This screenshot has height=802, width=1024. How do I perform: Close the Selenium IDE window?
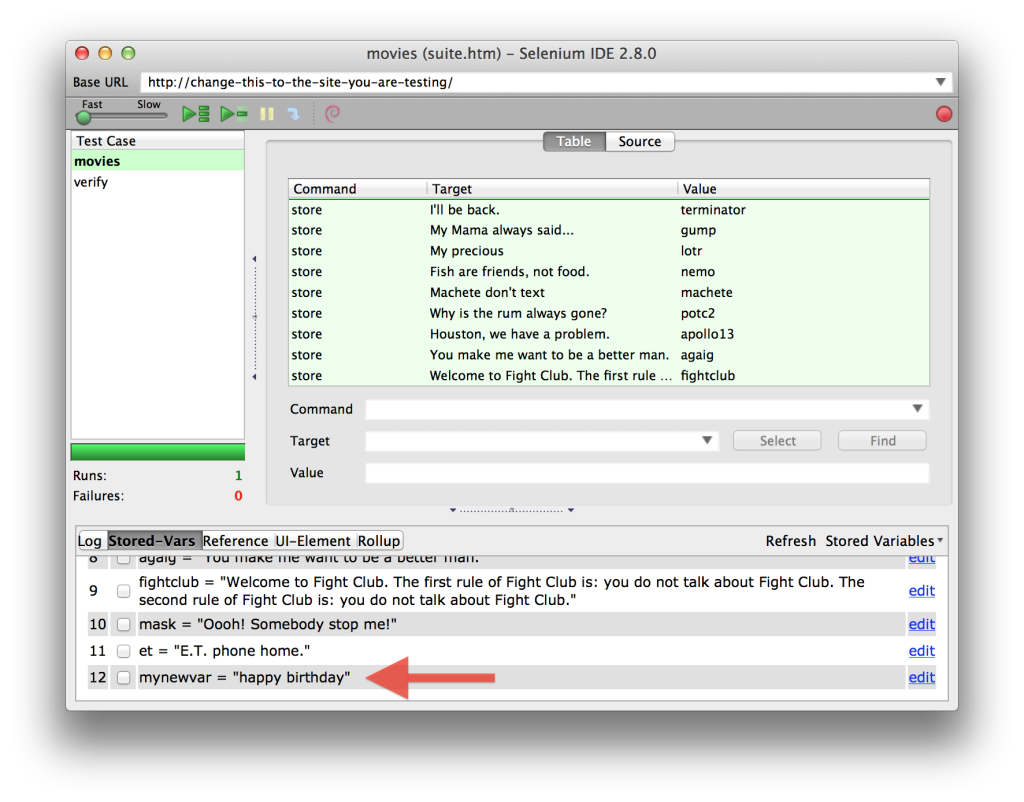(82, 53)
